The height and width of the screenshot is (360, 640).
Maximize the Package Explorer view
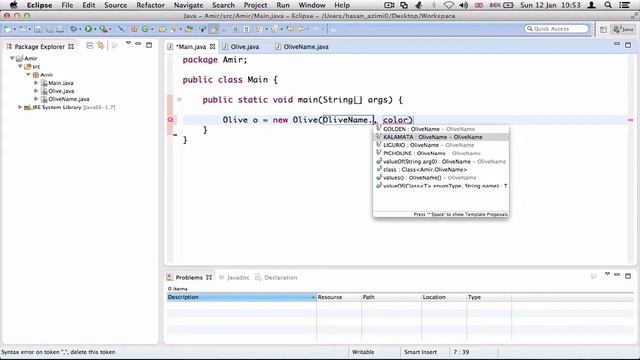(149, 45)
